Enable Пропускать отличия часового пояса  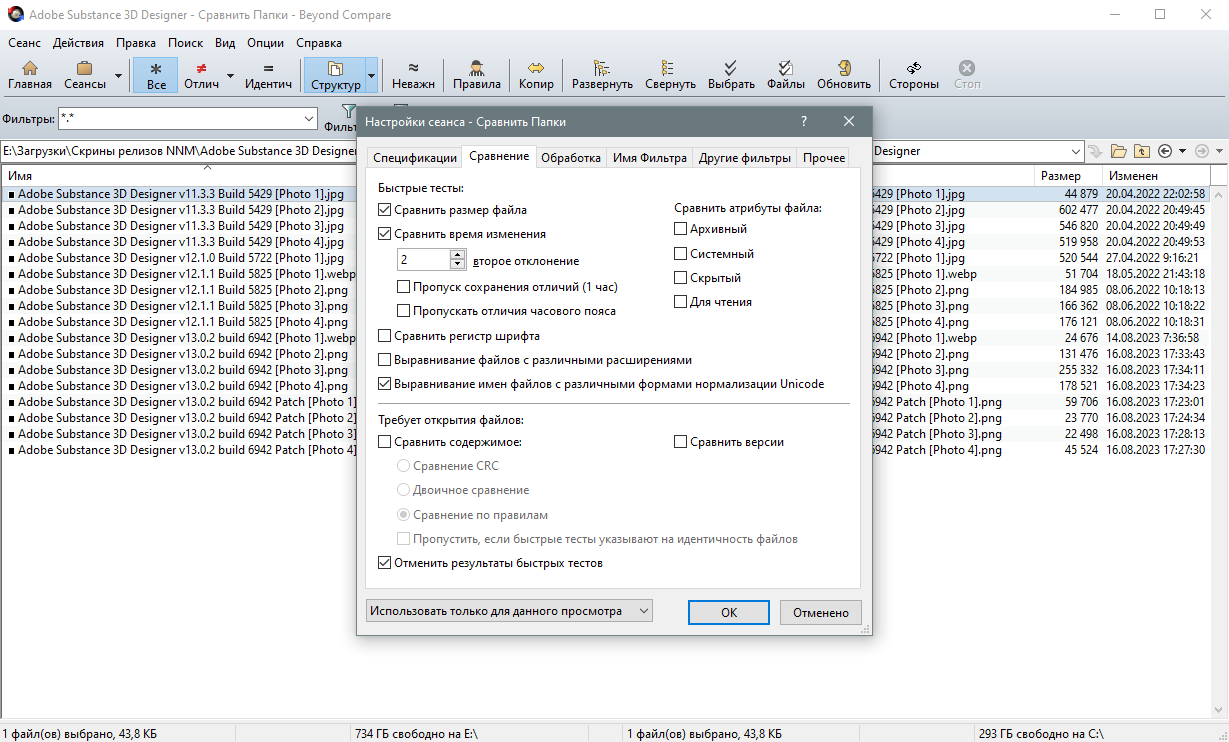pos(404,311)
